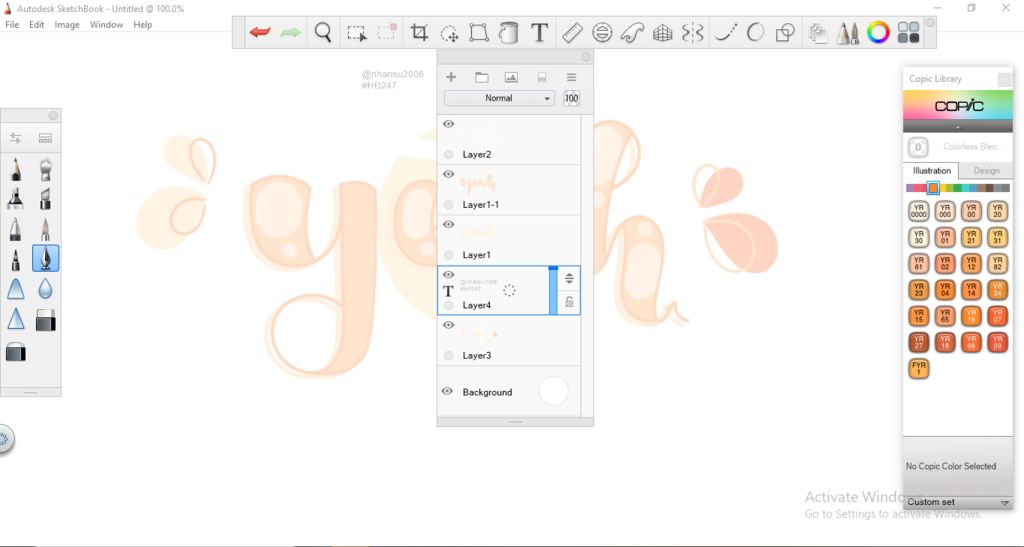This screenshot has width=1024, height=547.
Task: Click Layer1-1's round marking menu button
Action: (448, 205)
